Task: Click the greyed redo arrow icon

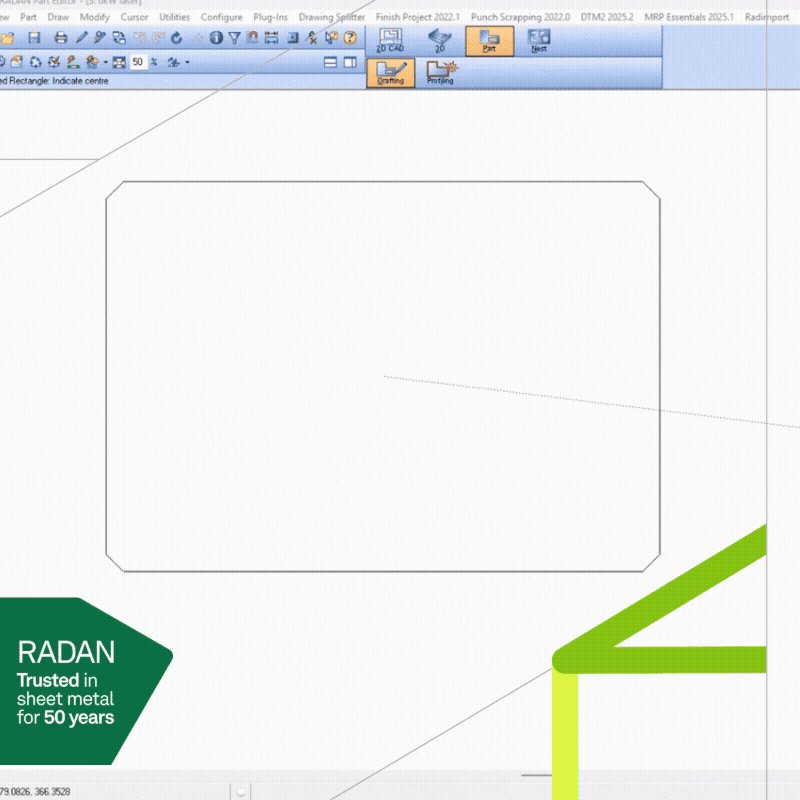Action: (x=159, y=38)
